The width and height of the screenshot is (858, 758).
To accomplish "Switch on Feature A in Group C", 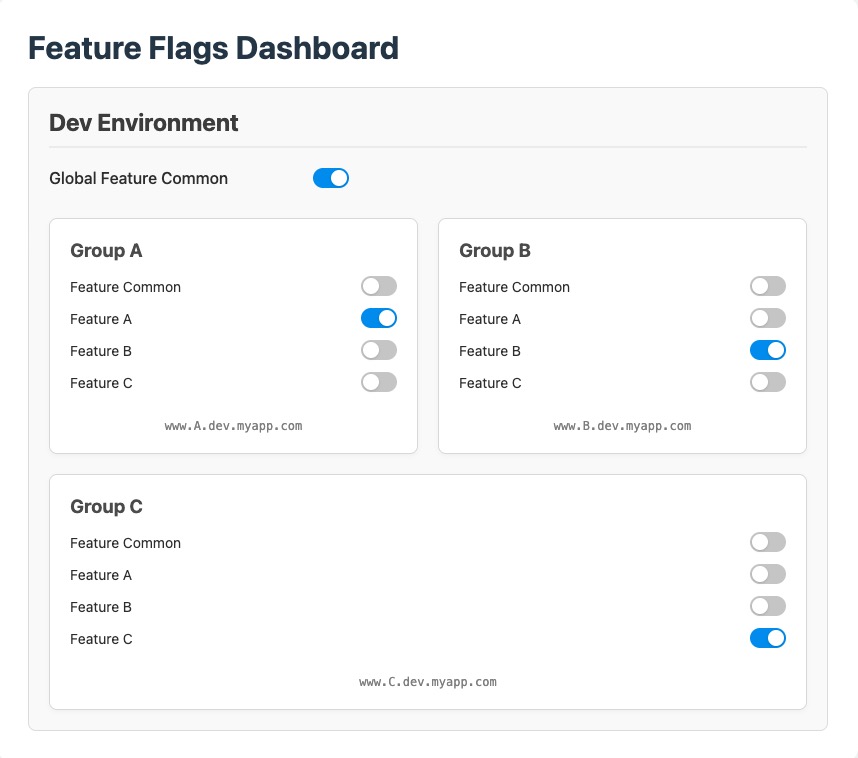I will 767,575.
